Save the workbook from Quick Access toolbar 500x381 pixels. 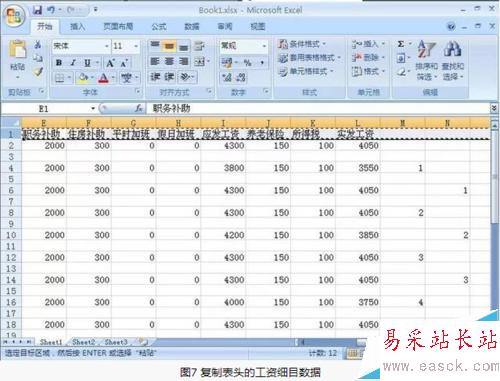click(37, 10)
